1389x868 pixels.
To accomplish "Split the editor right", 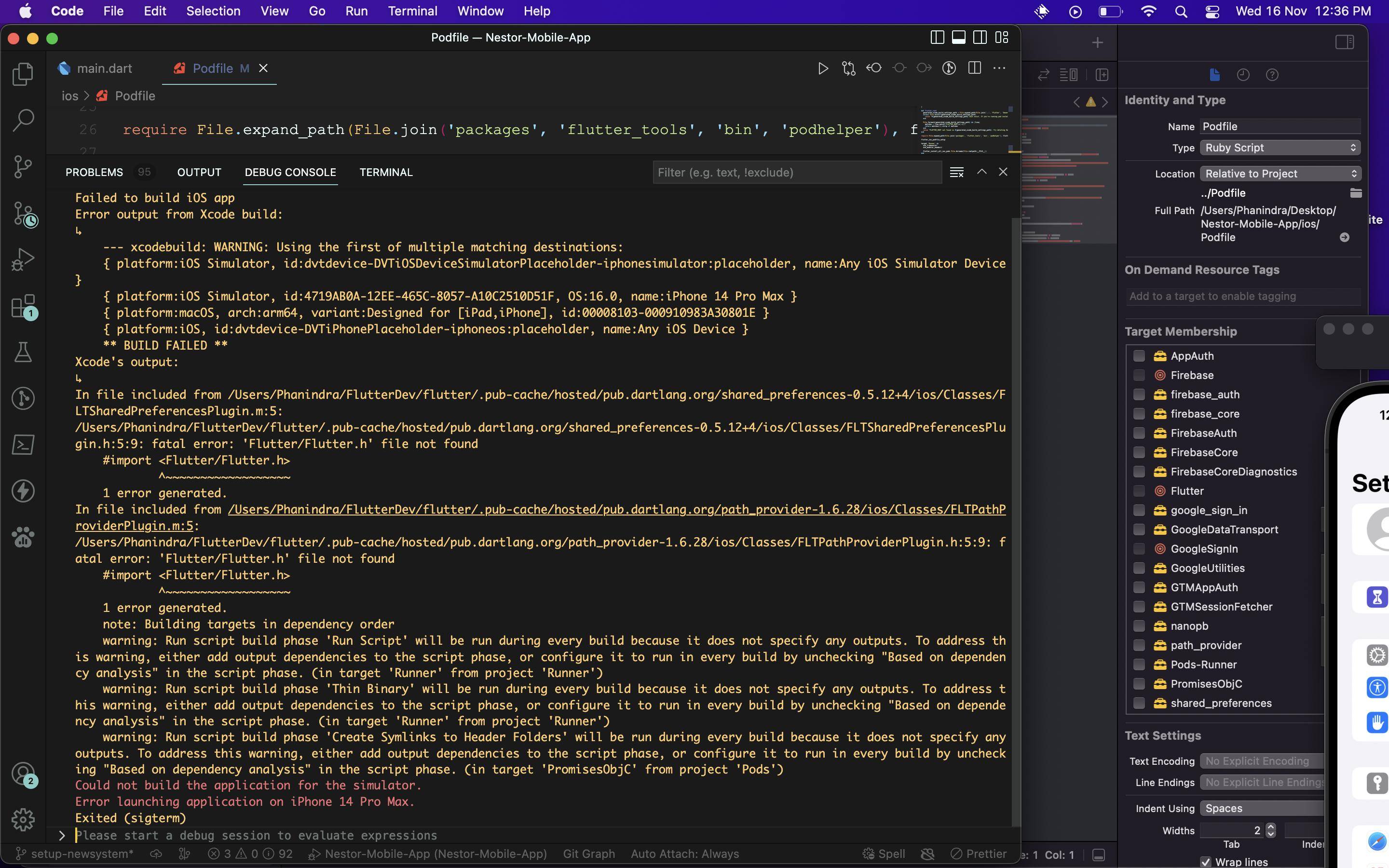I will 974,68.
